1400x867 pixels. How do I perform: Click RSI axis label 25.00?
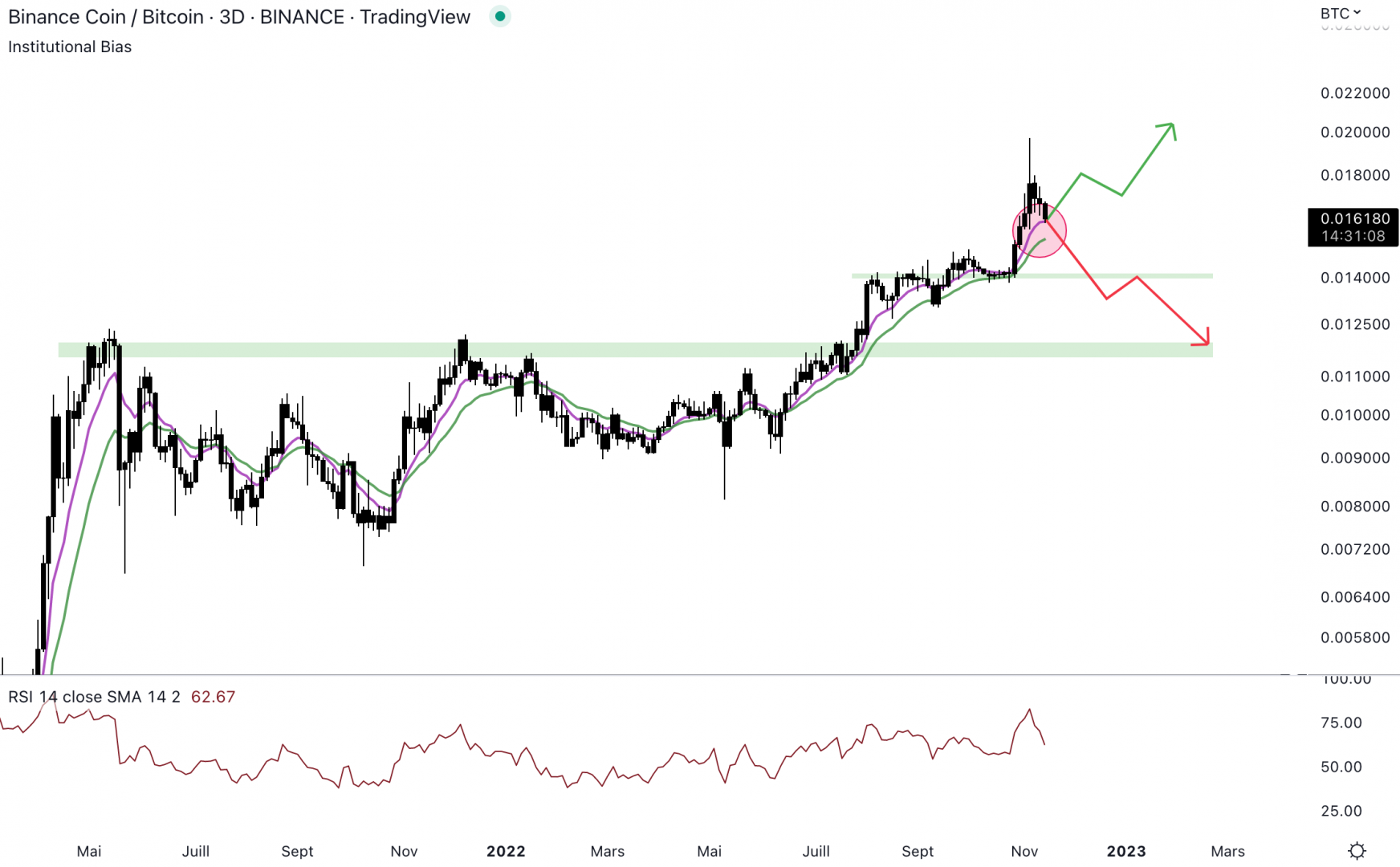1341,812
